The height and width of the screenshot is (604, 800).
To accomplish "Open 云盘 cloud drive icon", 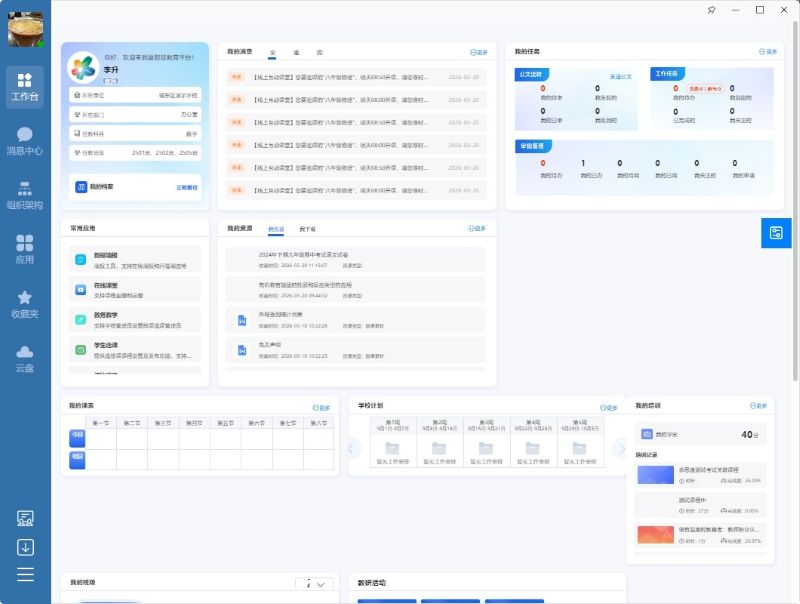I will click(x=25, y=358).
